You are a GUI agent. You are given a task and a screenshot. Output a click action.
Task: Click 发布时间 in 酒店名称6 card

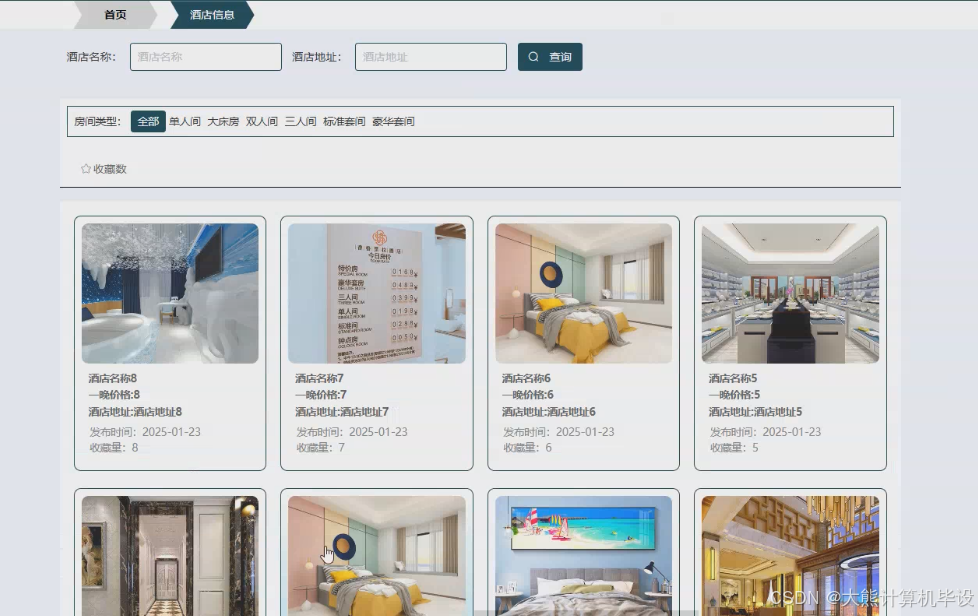559,431
